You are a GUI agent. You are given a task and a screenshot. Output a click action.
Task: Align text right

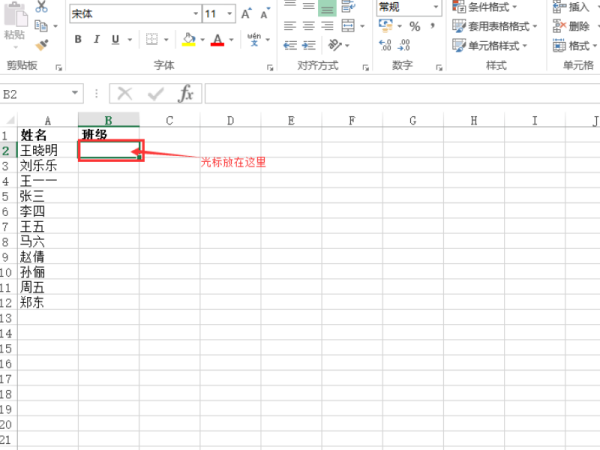[327, 26]
